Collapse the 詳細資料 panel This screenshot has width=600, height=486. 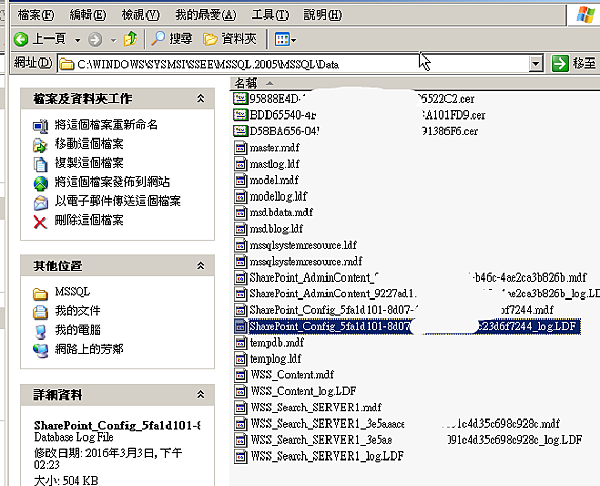(201, 395)
